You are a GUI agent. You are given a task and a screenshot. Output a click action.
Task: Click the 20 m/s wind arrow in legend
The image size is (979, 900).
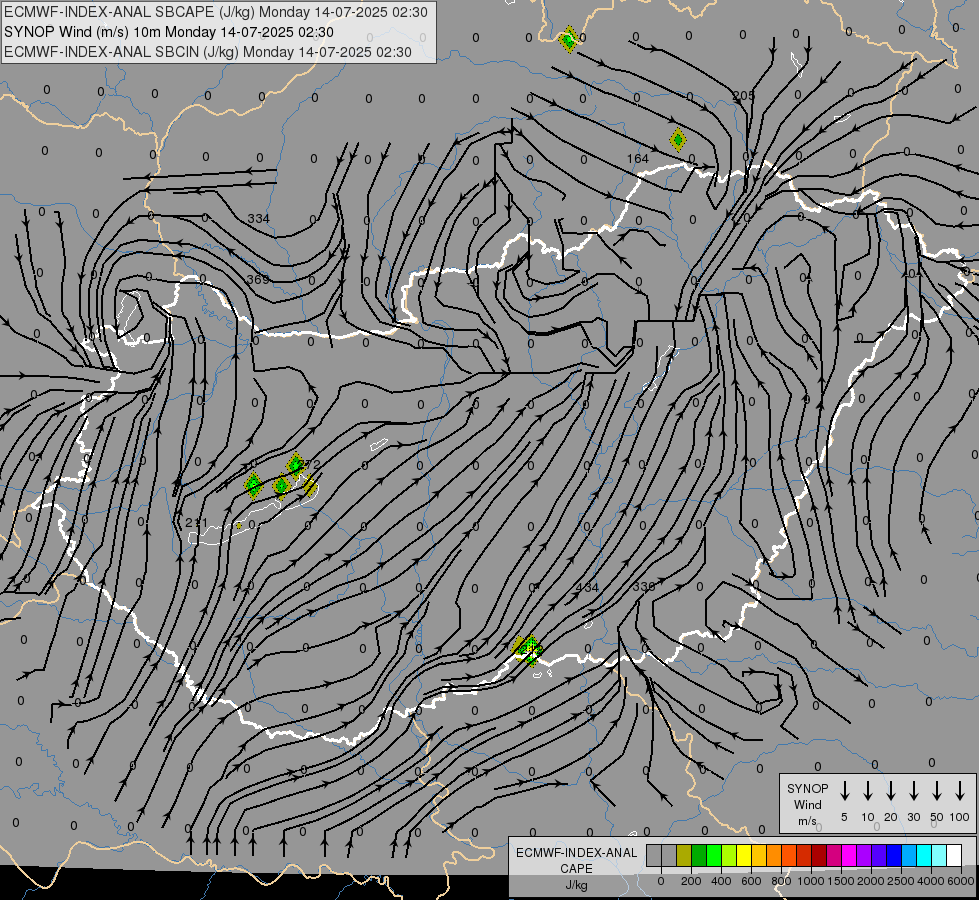(x=890, y=791)
